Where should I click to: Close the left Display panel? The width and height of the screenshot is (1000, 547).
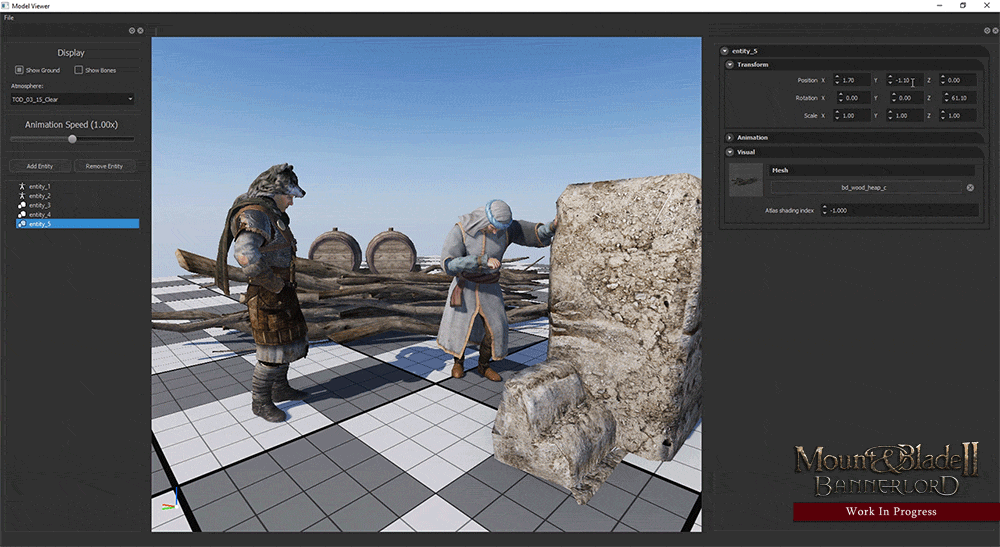(x=140, y=31)
